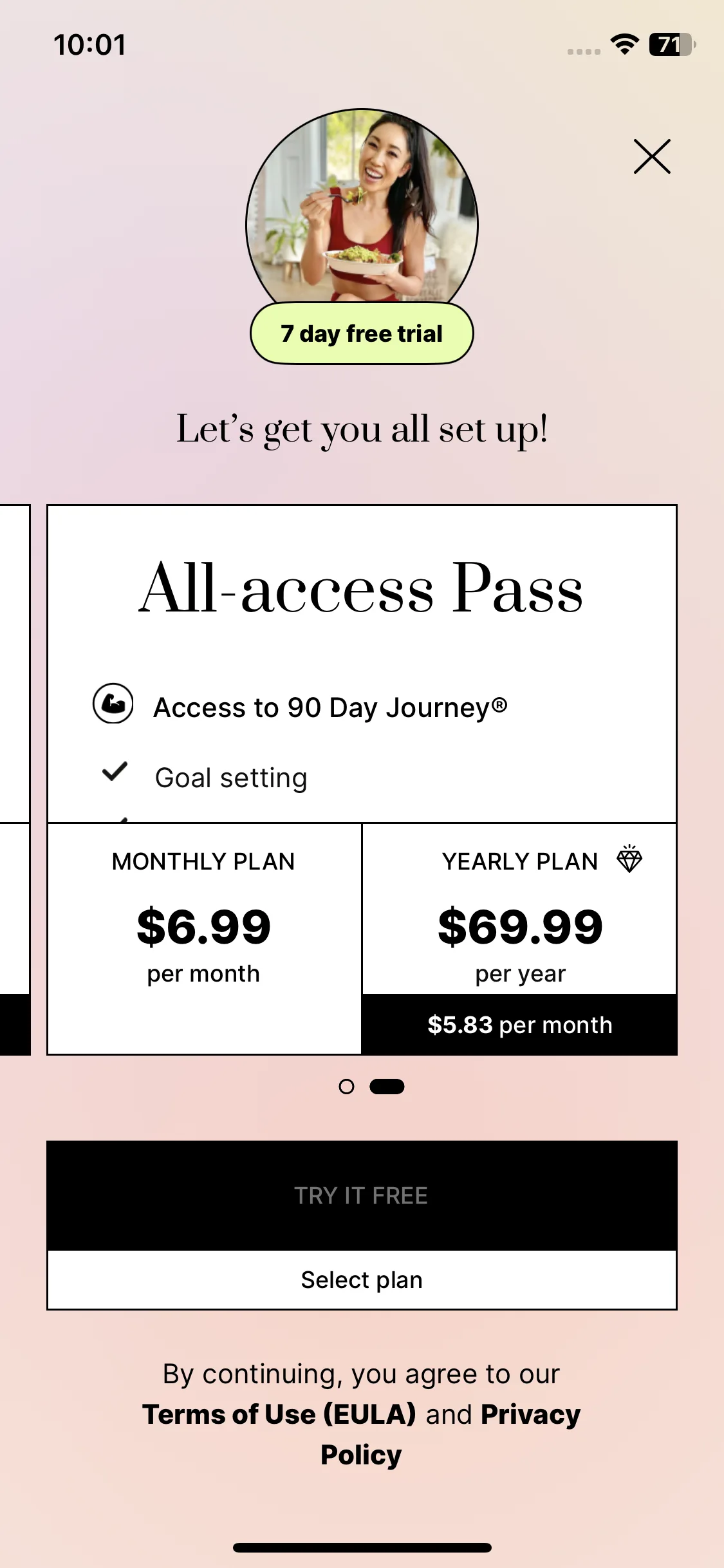Go to the first carousel page dot
This screenshot has height=1568, width=724.
click(x=346, y=1087)
